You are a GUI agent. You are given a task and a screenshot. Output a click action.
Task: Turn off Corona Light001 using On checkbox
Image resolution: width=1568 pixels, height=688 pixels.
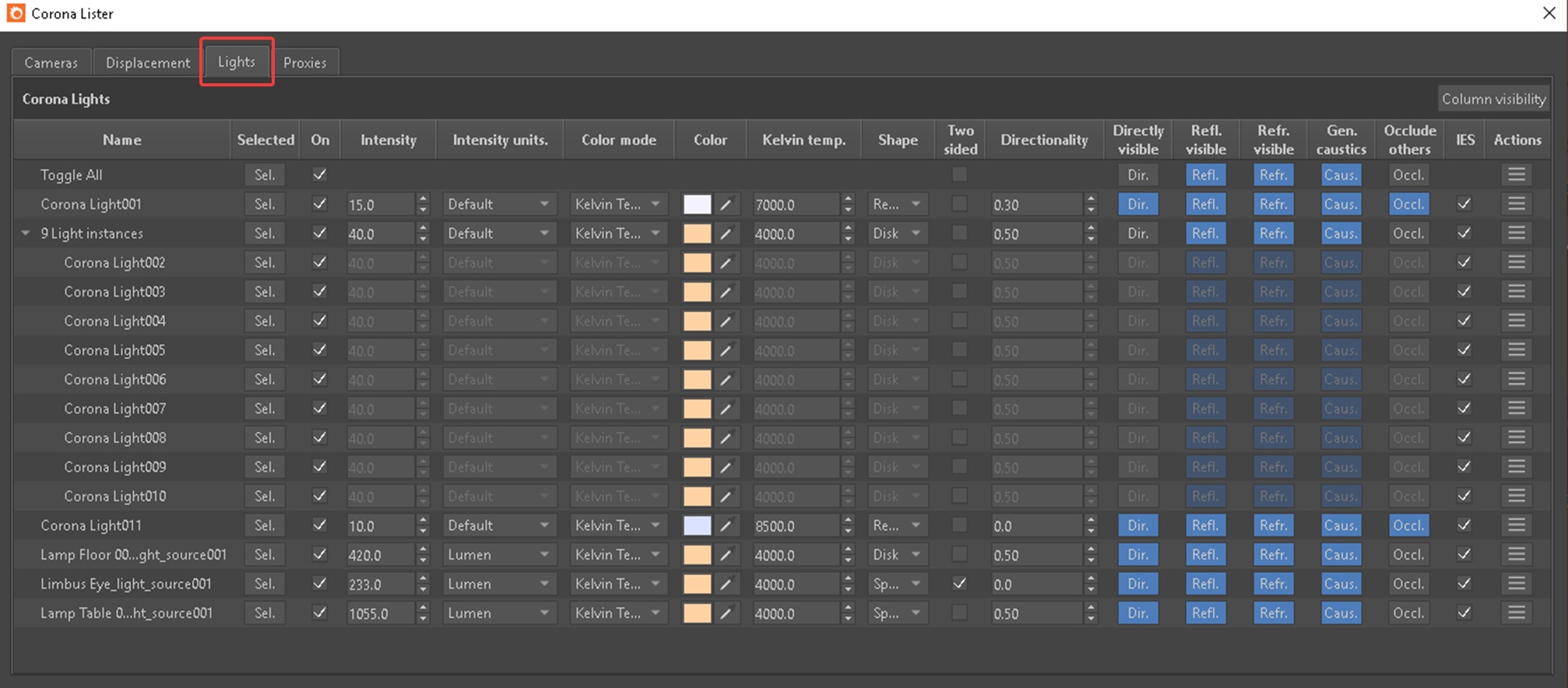(319, 204)
